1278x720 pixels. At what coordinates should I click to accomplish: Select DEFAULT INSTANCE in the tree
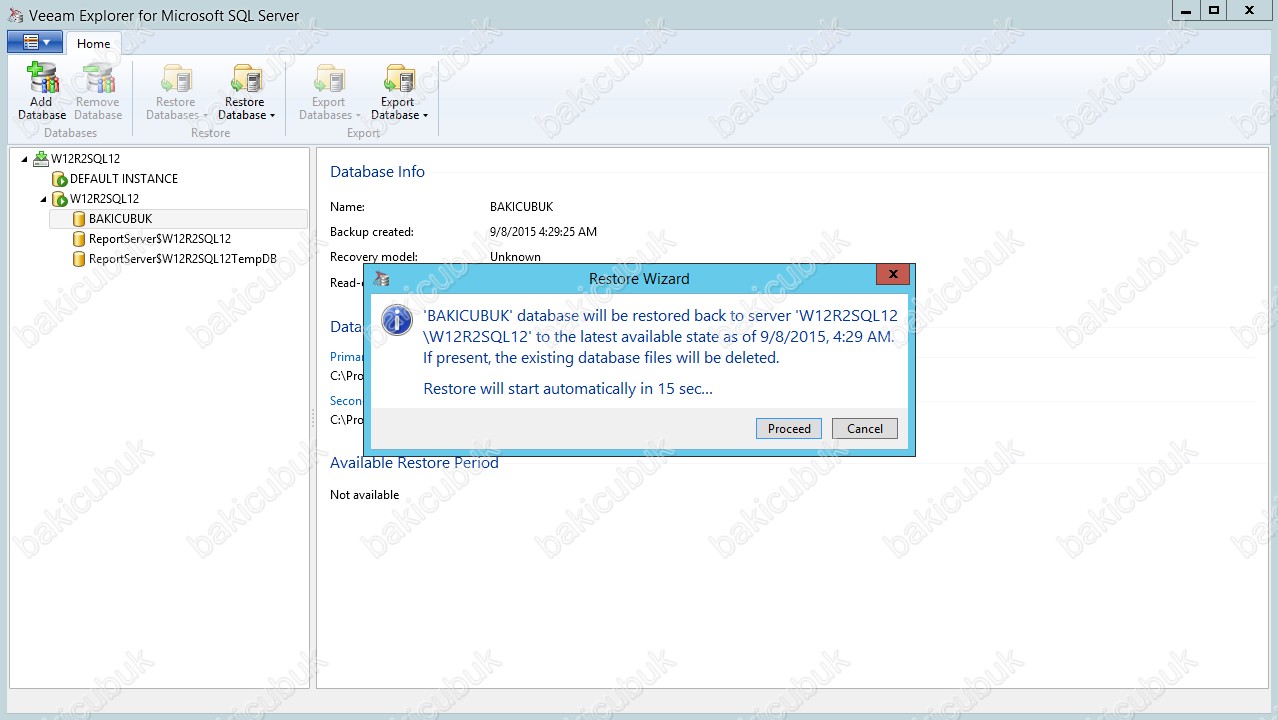tap(124, 179)
